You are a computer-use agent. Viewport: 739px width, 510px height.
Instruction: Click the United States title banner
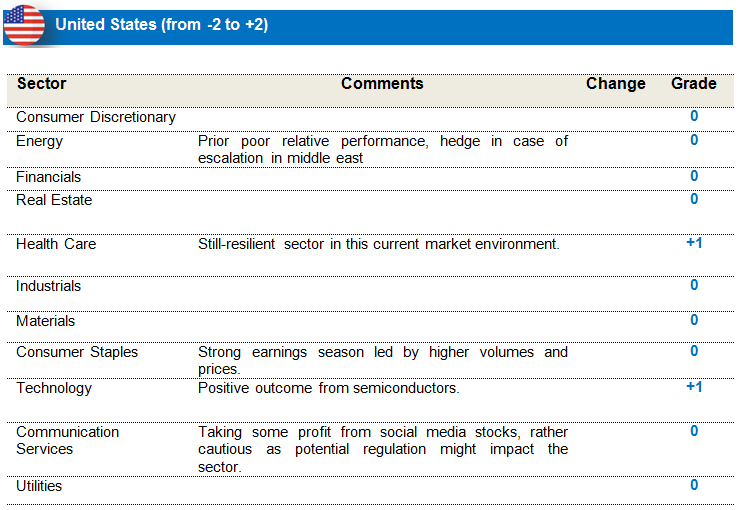pos(162,25)
